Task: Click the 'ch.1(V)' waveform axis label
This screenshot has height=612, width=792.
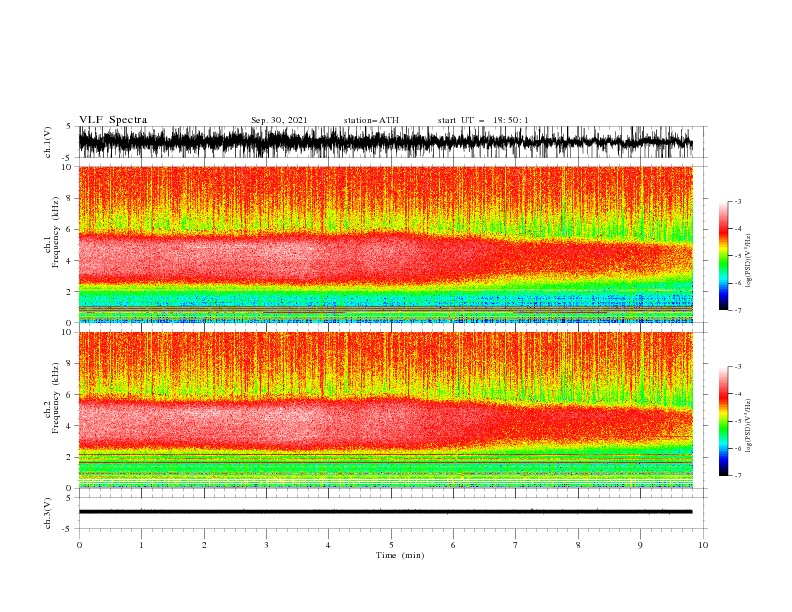Action: pos(48,142)
